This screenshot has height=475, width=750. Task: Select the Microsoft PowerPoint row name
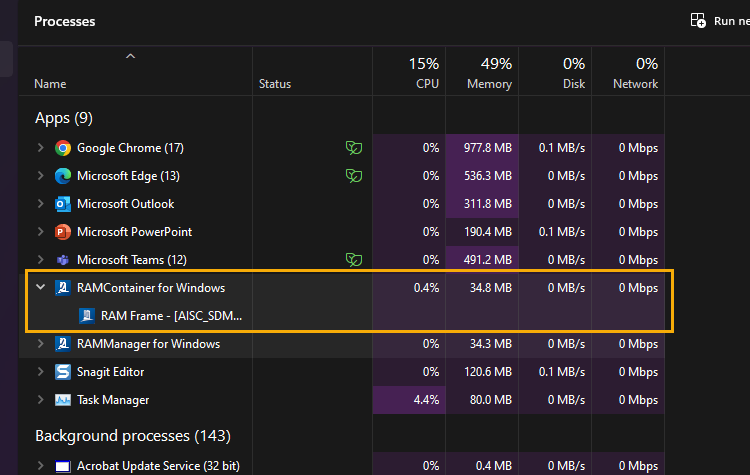[x=134, y=232]
